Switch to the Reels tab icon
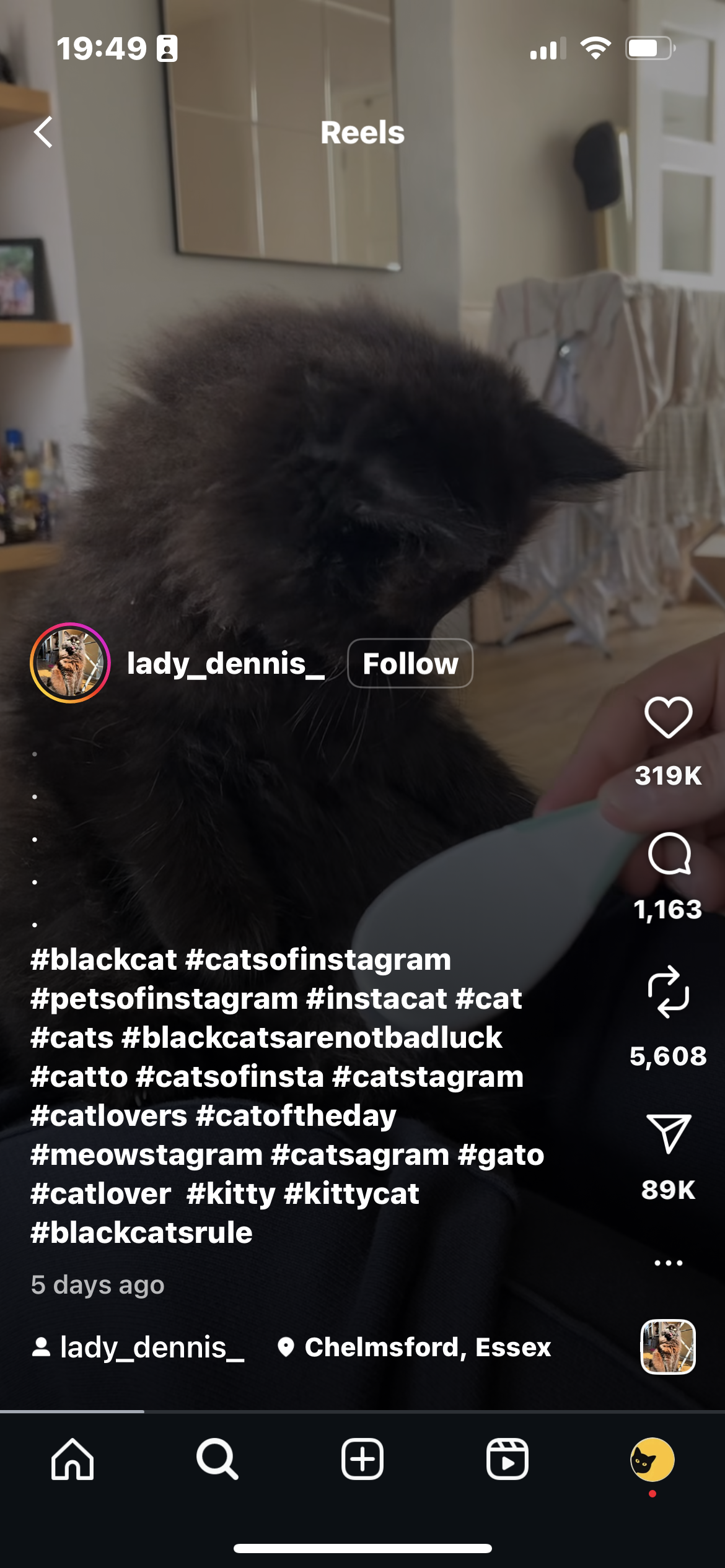 pos(507,1459)
